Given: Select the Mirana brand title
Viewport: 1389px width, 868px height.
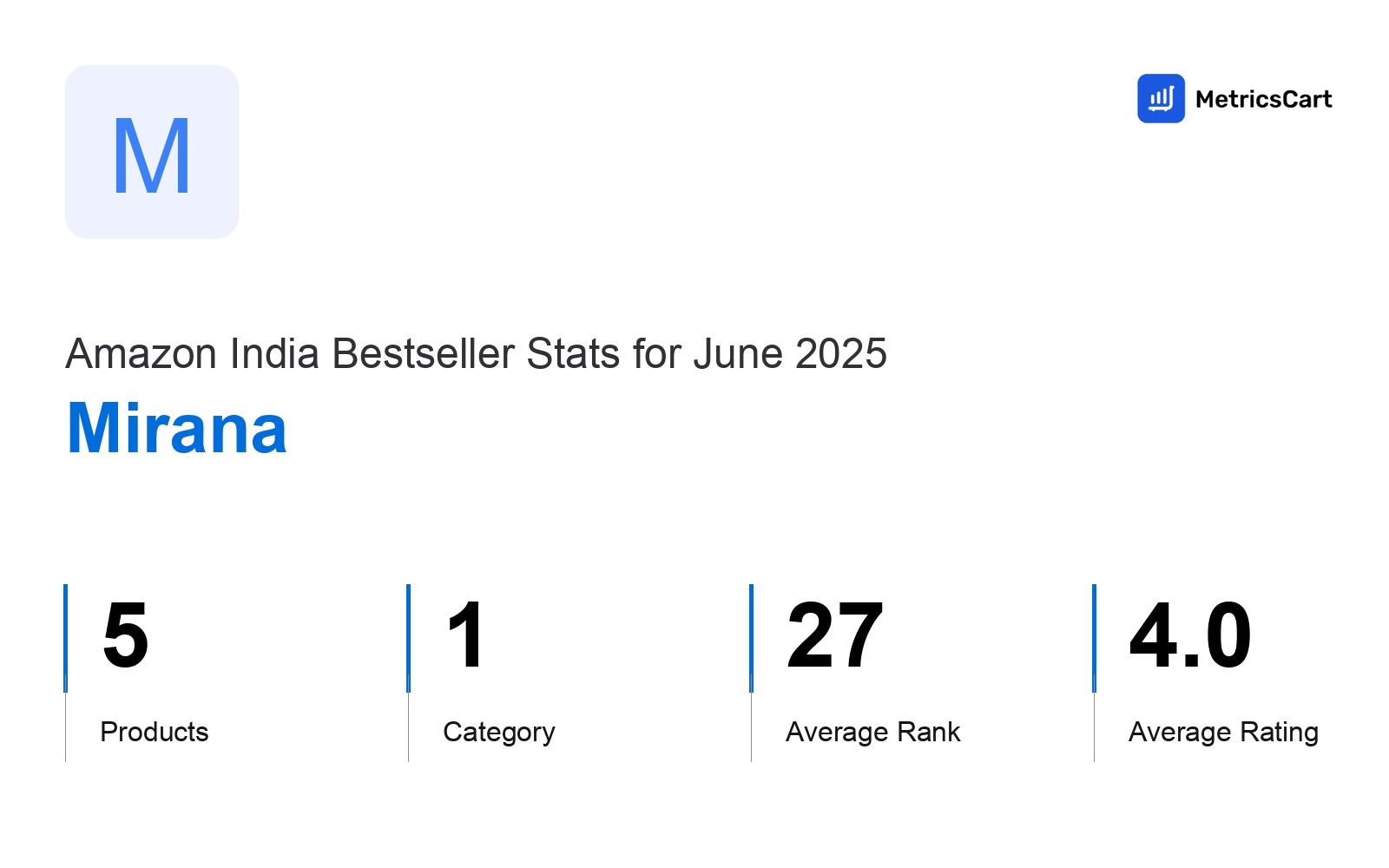Looking at the screenshot, I should click(x=177, y=429).
